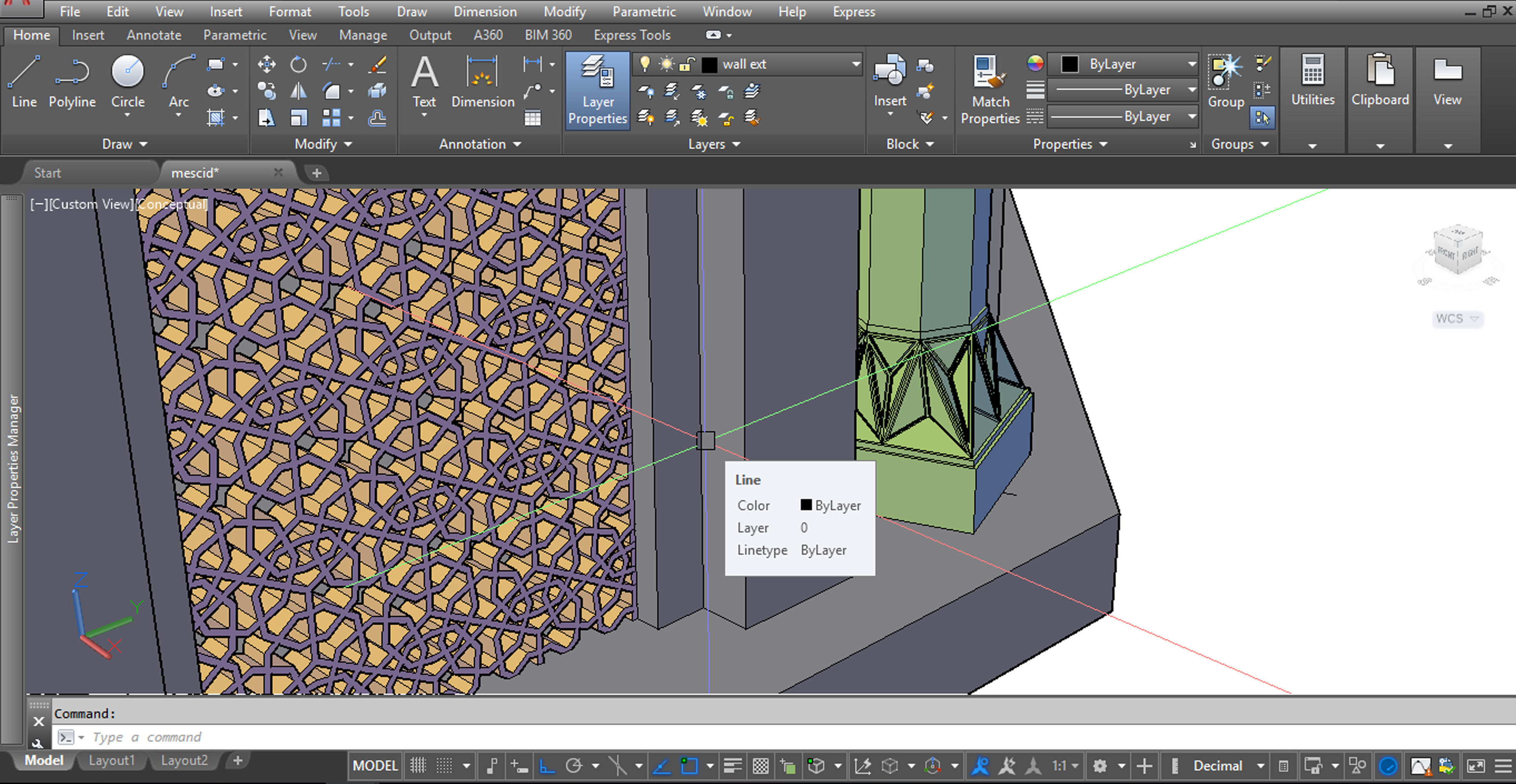Open status bar customization menu
1516x784 pixels.
1503,766
